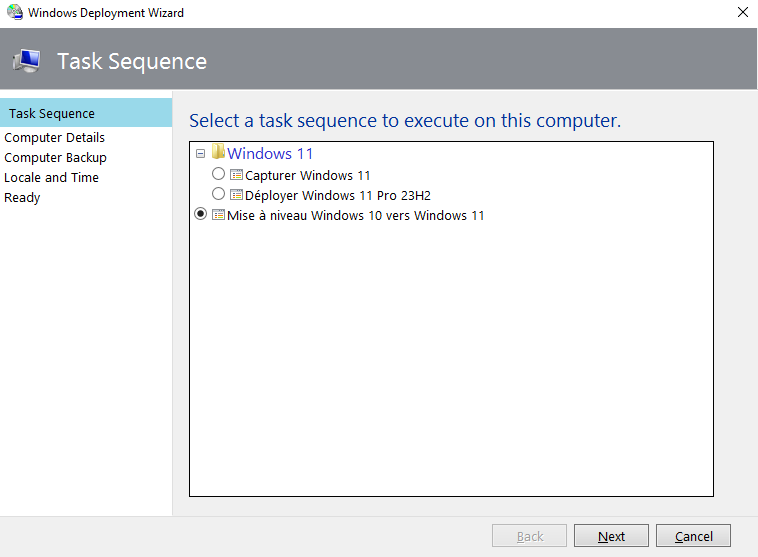Collapse the Windows 11 folder tree node
The height and width of the screenshot is (557, 758).
(x=201, y=154)
